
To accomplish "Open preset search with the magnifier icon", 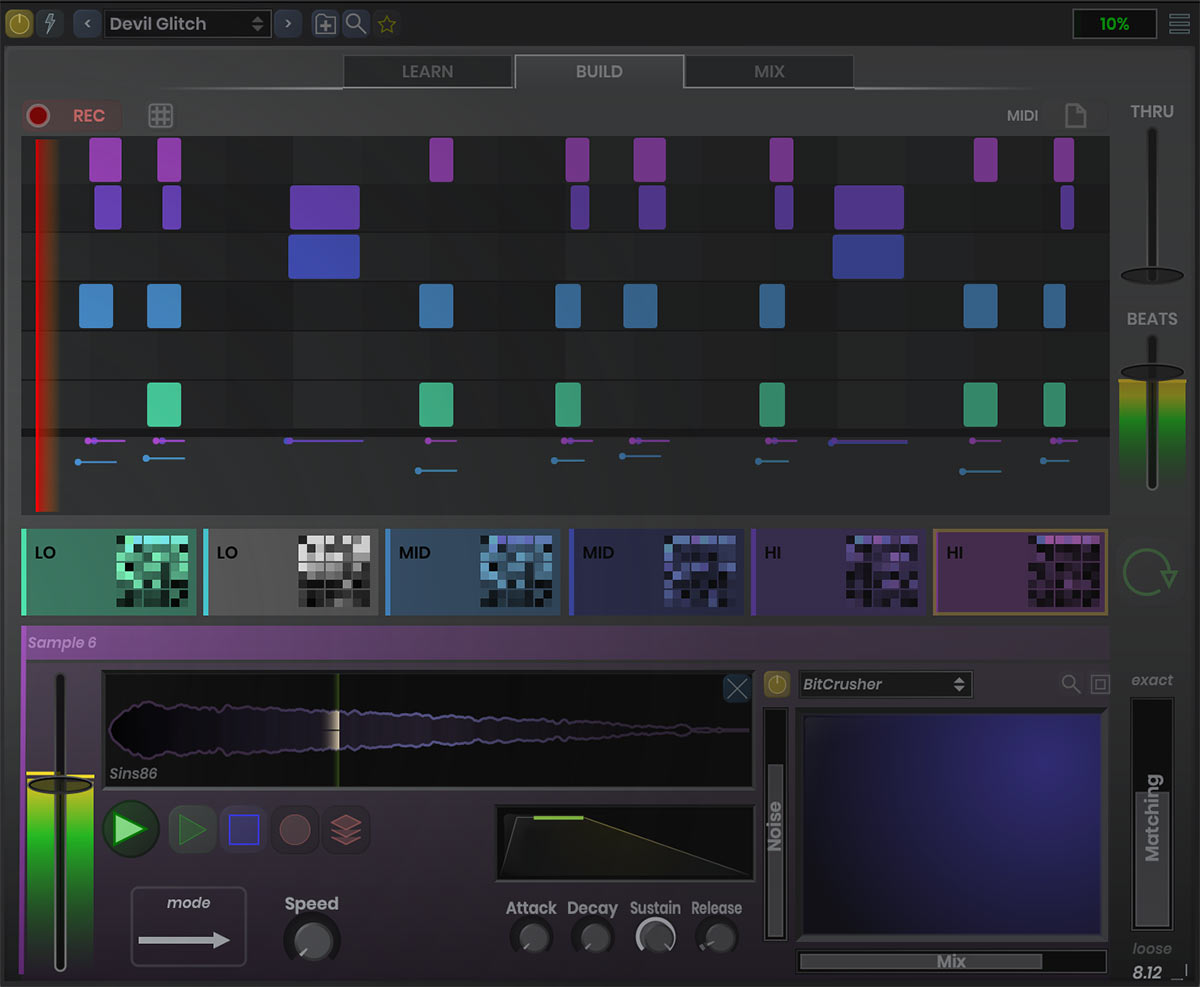I will coord(356,23).
